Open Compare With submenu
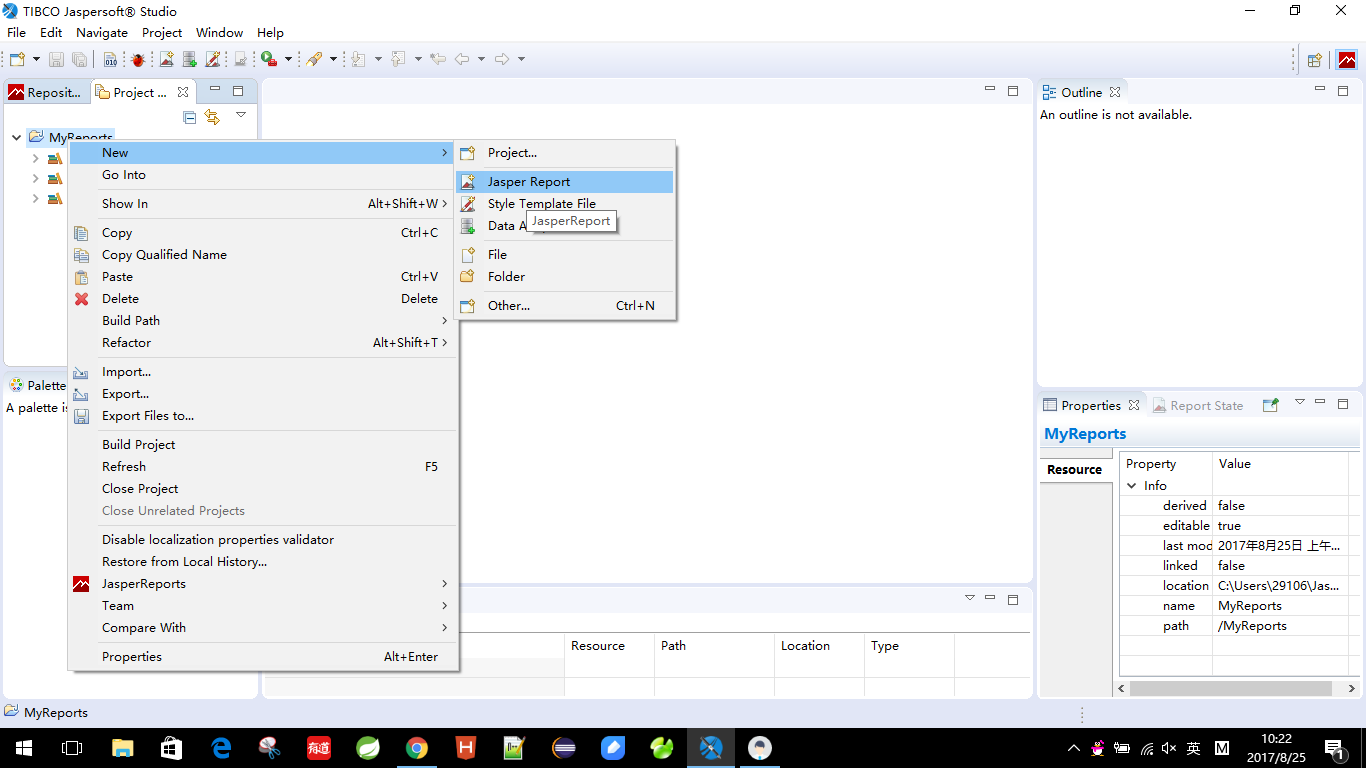 tap(263, 627)
